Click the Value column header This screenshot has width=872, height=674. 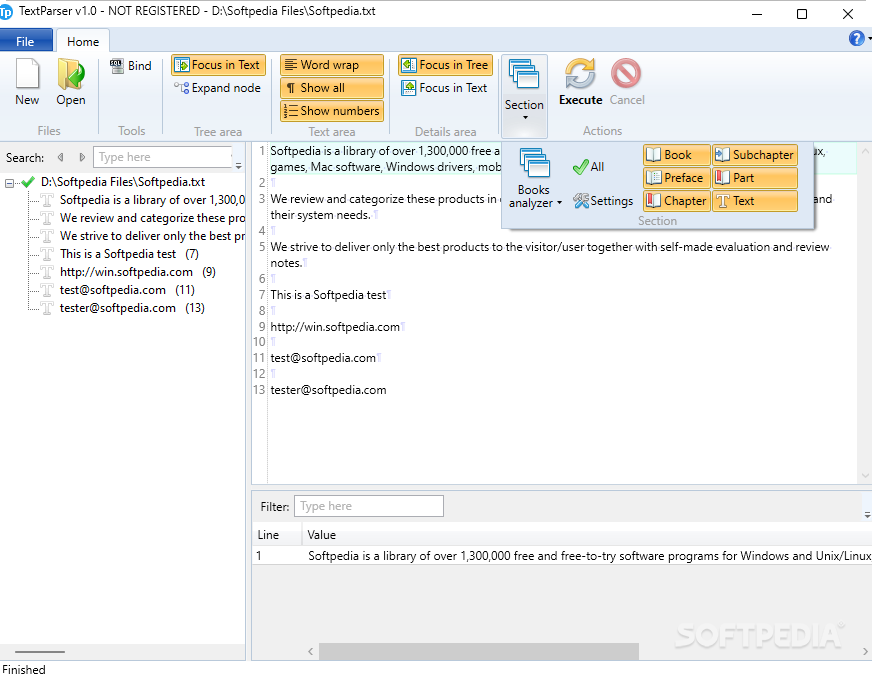pos(587,535)
